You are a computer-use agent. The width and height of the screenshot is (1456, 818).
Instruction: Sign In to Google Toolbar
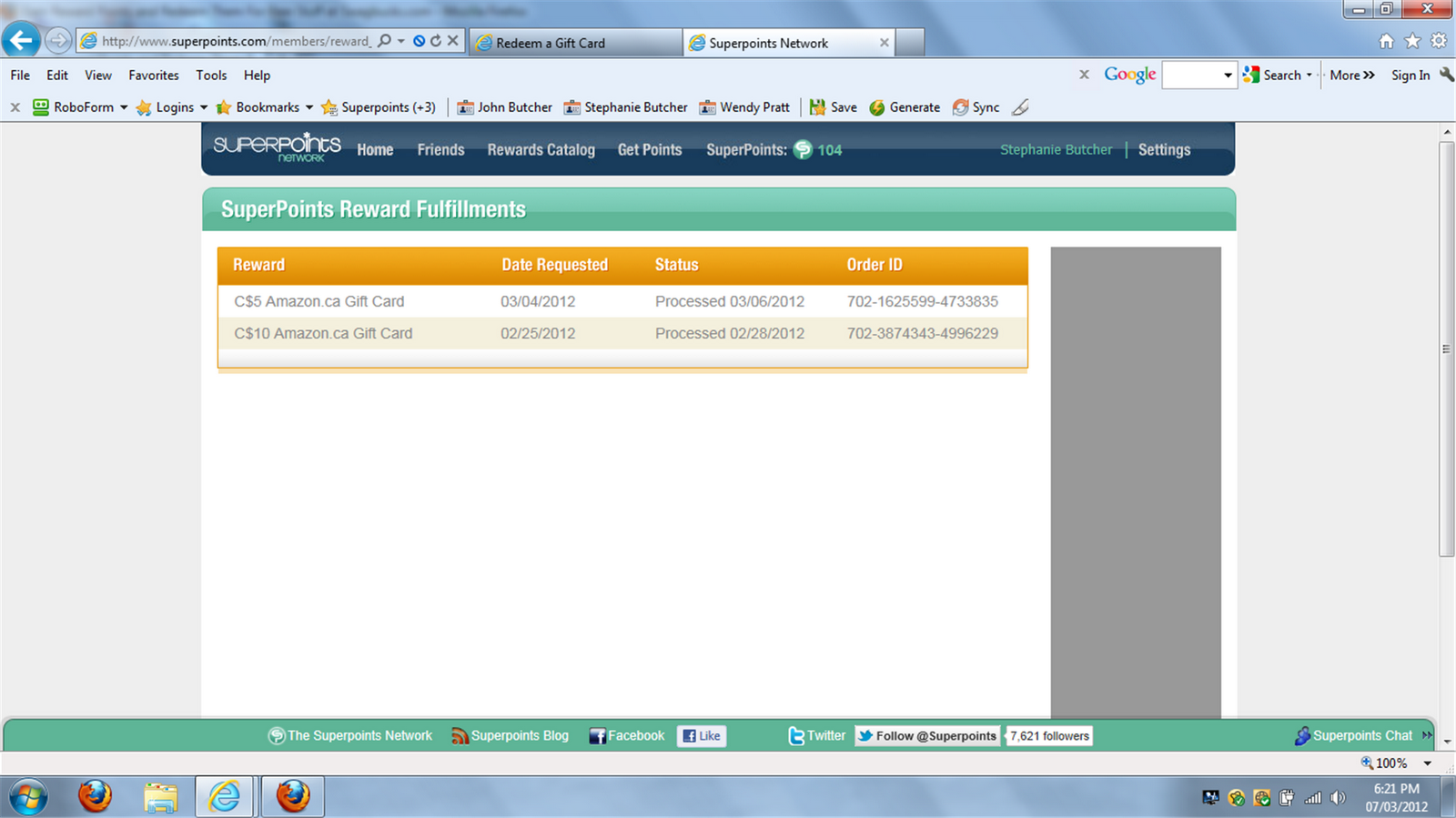click(1410, 75)
